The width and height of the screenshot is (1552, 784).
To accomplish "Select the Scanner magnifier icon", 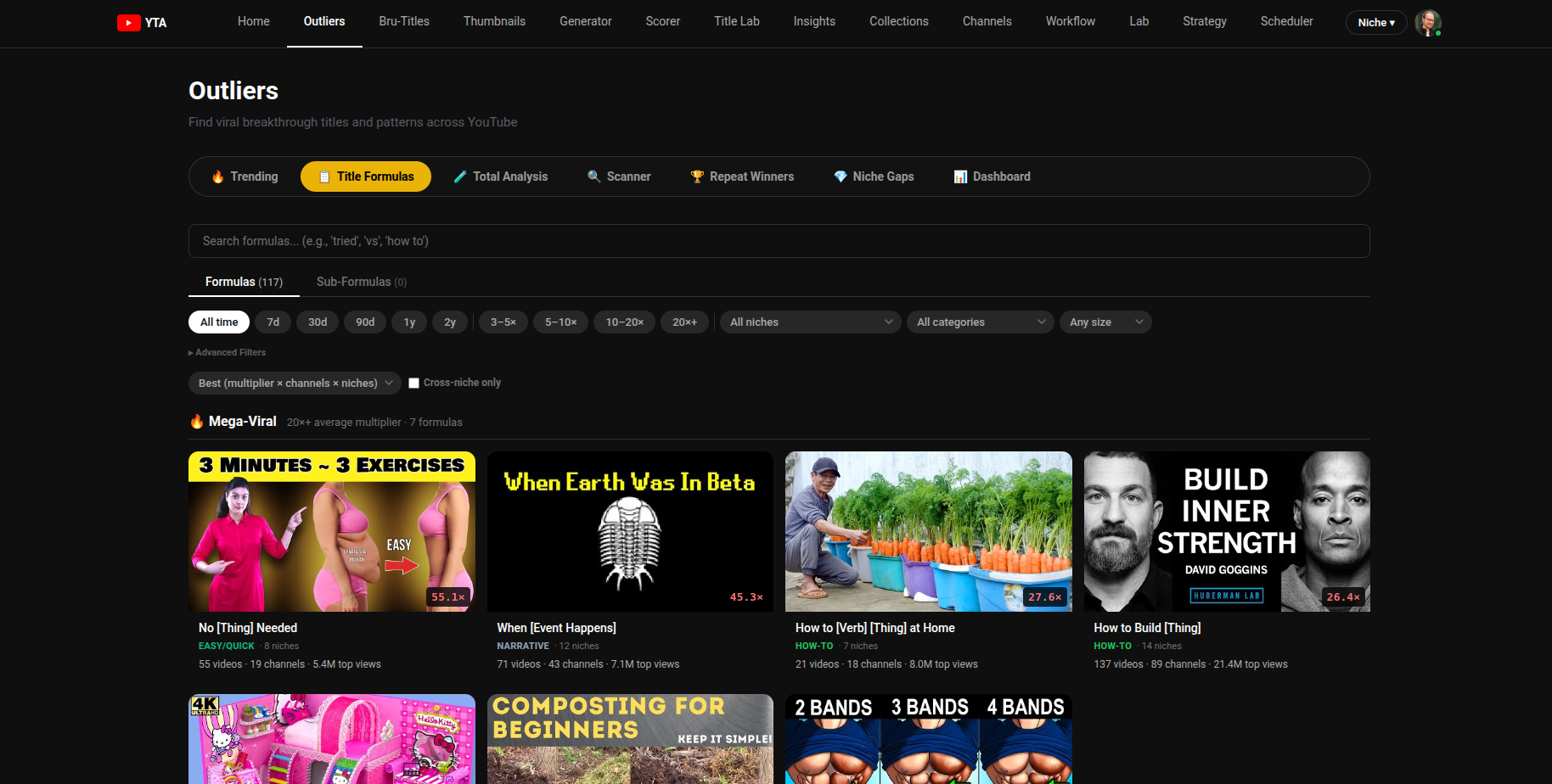I will (x=593, y=176).
